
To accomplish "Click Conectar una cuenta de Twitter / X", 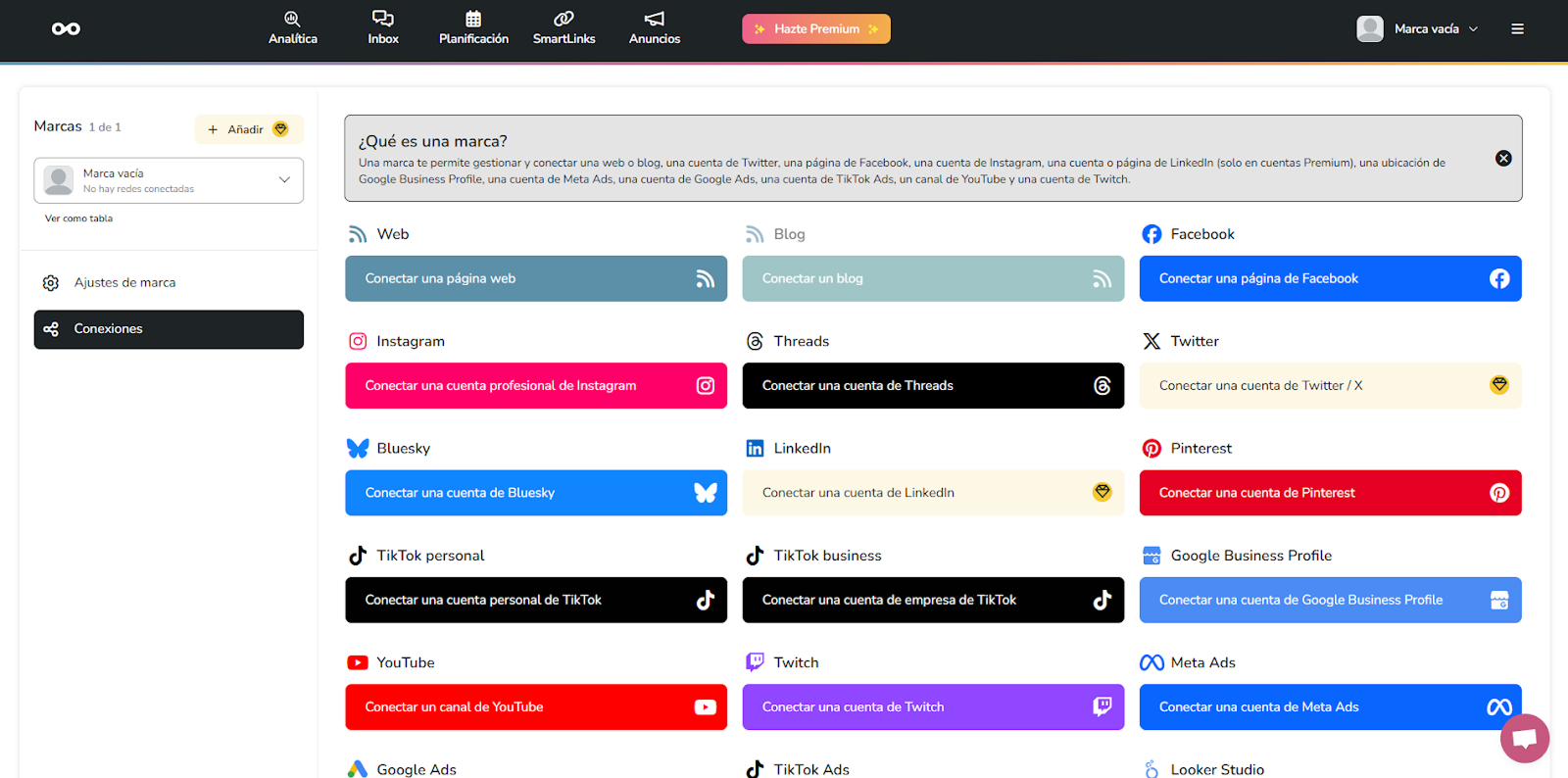I will point(1330,385).
